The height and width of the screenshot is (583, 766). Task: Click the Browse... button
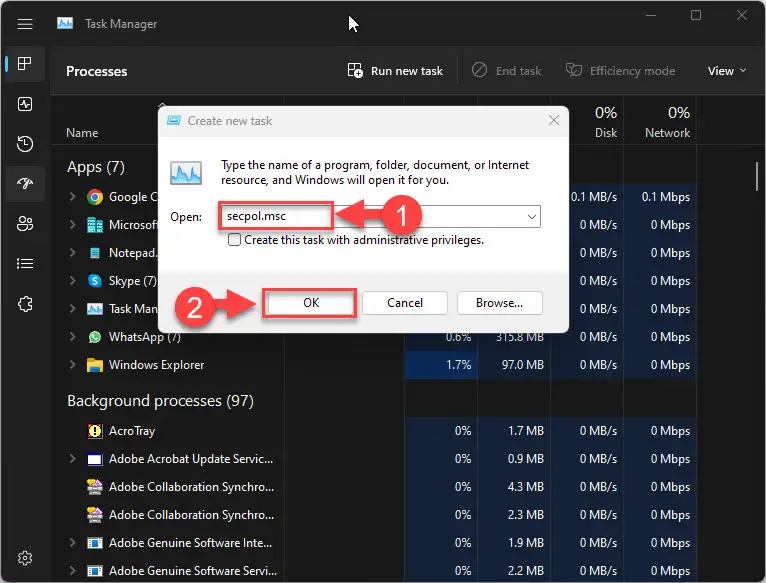point(499,303)
